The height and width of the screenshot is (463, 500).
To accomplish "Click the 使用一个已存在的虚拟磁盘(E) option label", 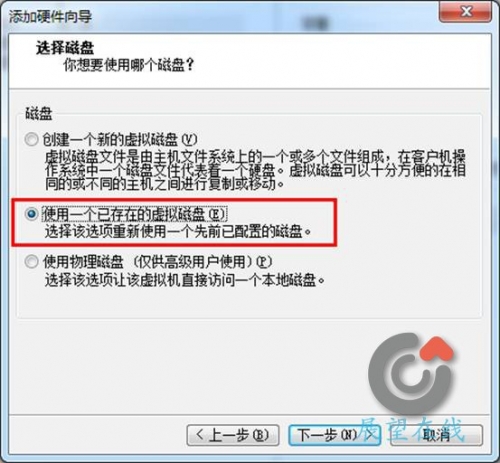I will 135,214.
